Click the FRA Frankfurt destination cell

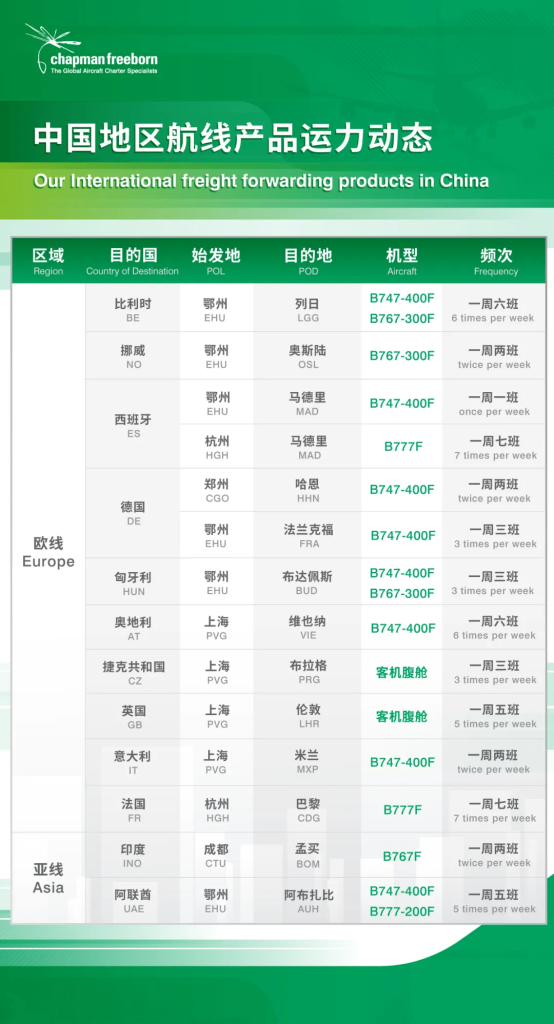click(308, 535)
